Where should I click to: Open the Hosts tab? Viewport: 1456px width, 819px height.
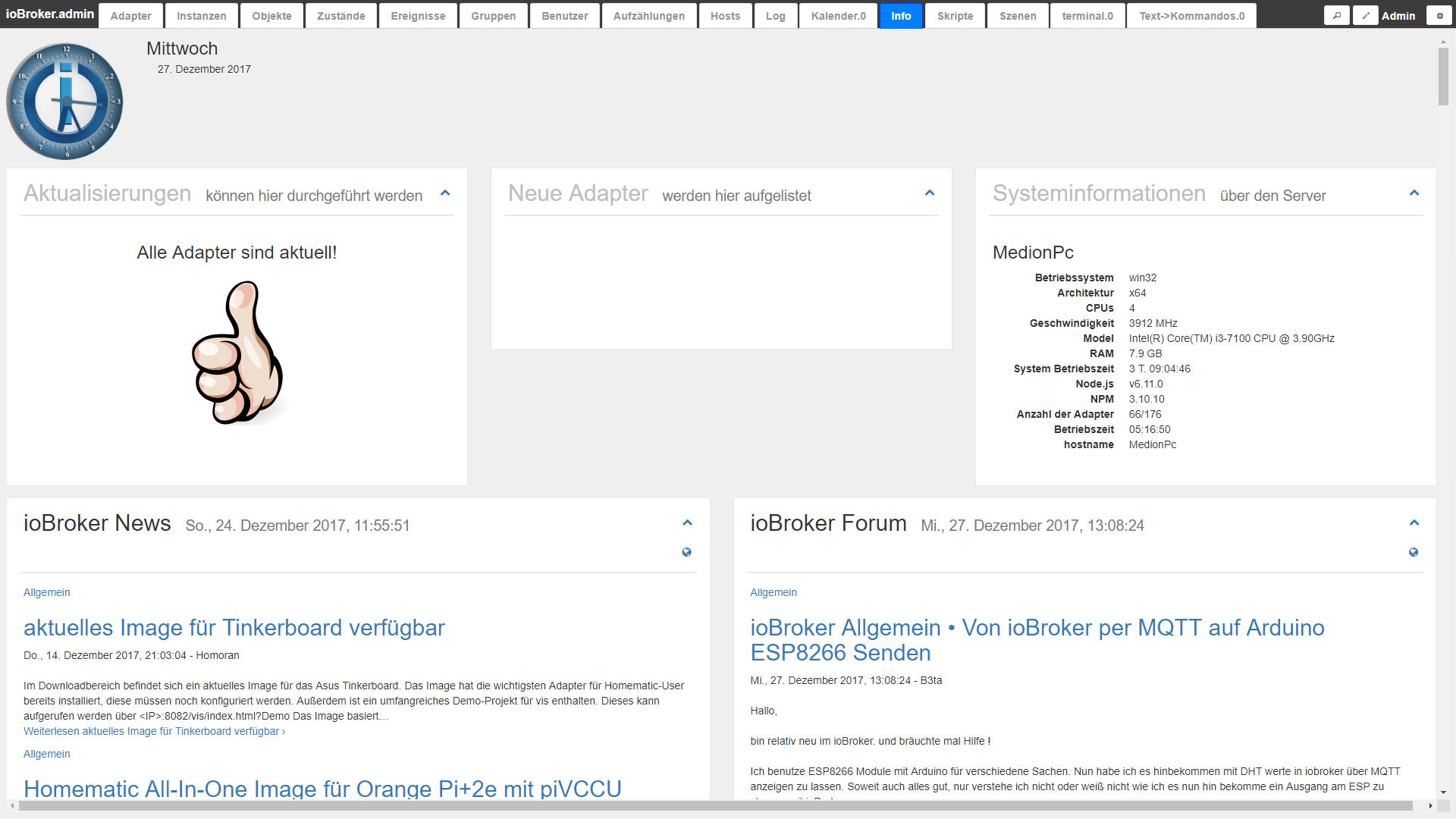726,16
